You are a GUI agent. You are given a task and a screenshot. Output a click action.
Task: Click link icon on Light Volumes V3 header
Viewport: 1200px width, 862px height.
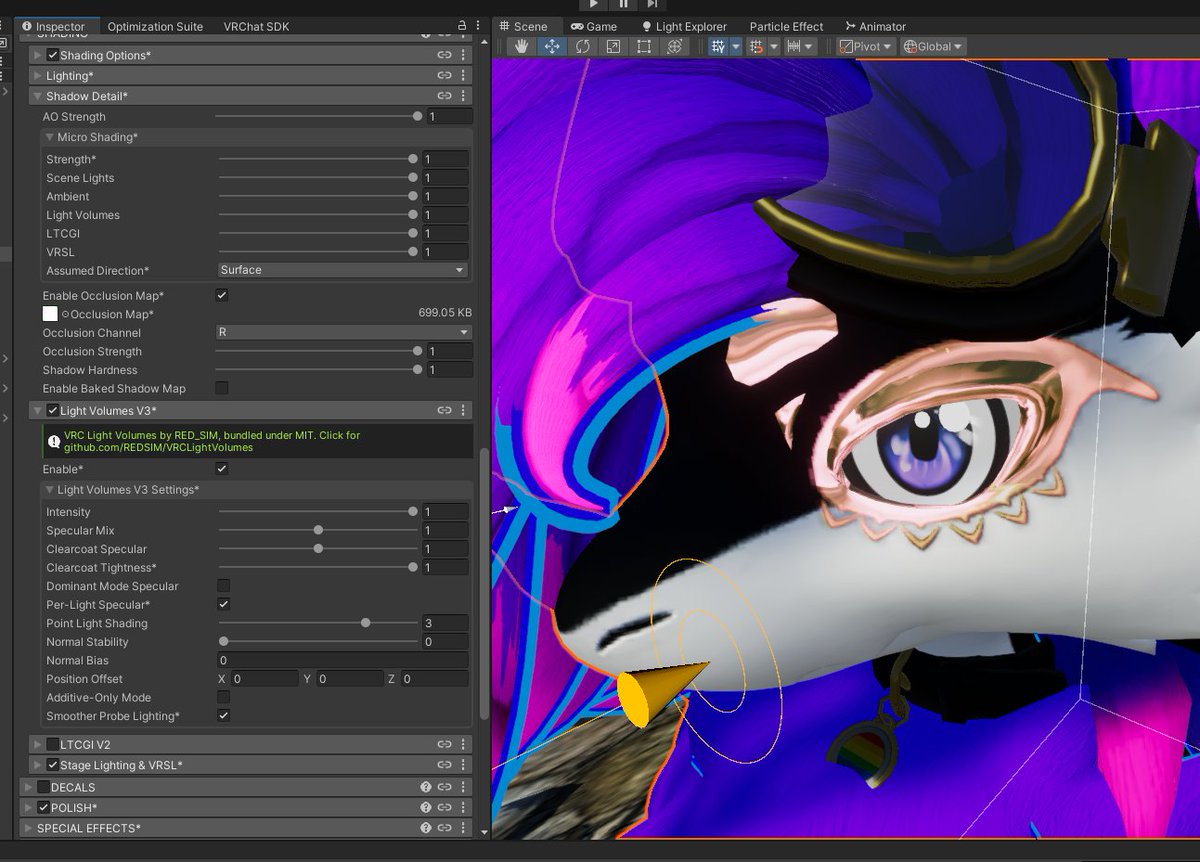(x=444, y=410)
